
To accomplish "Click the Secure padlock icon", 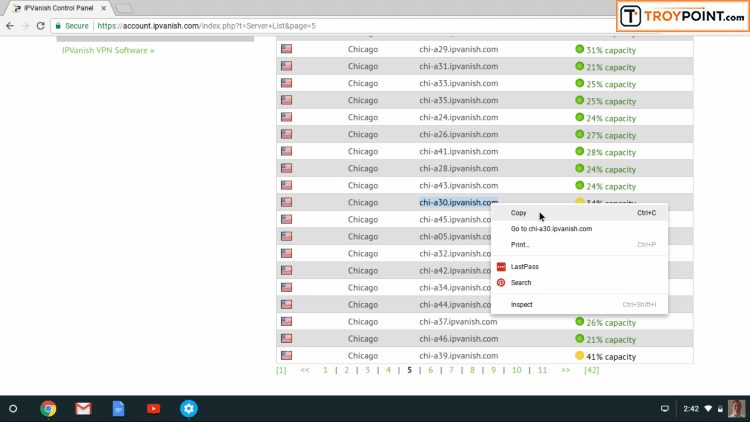I will (x=58, y=26).
